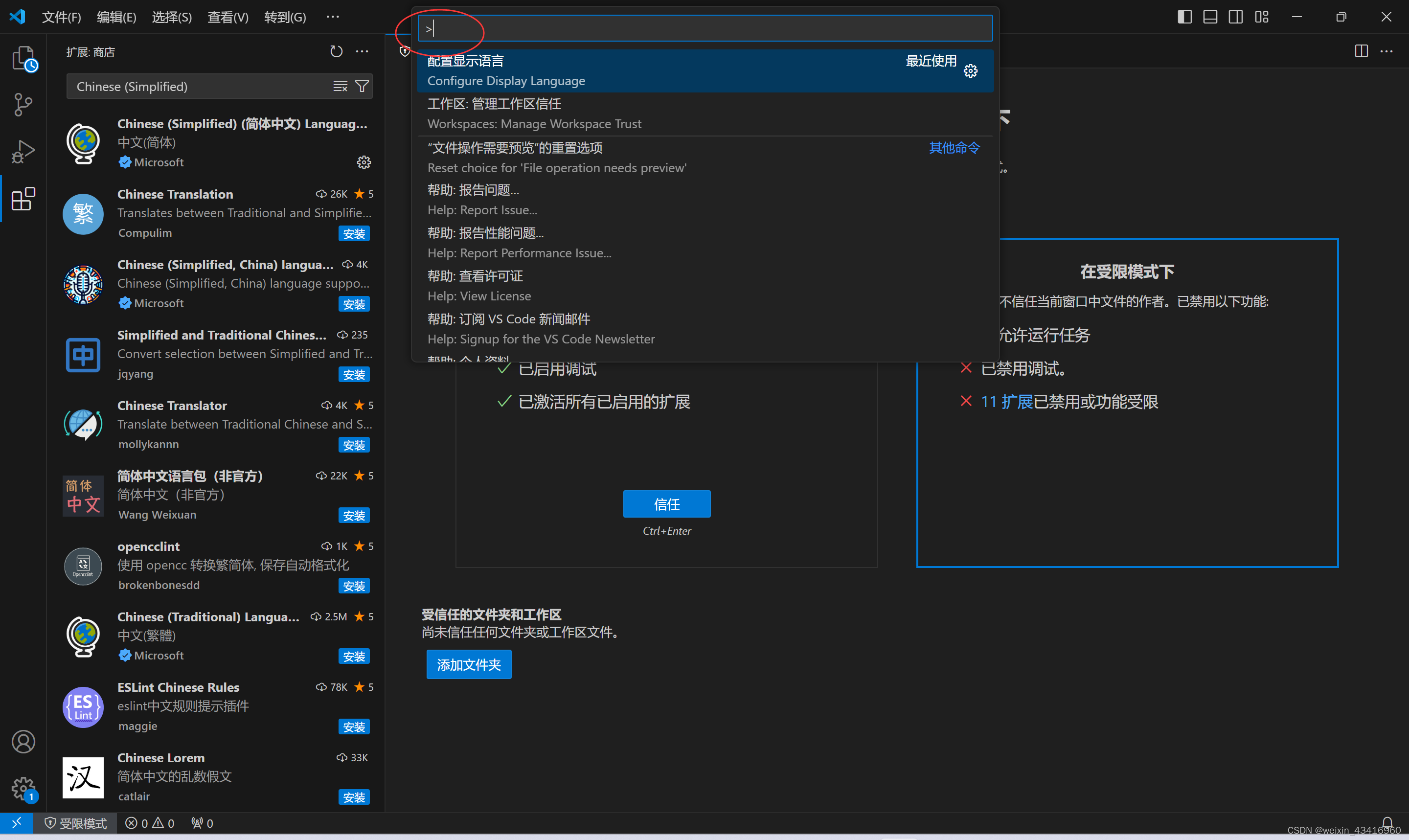Click the remote window status bar icon

(x=17, y=822)
